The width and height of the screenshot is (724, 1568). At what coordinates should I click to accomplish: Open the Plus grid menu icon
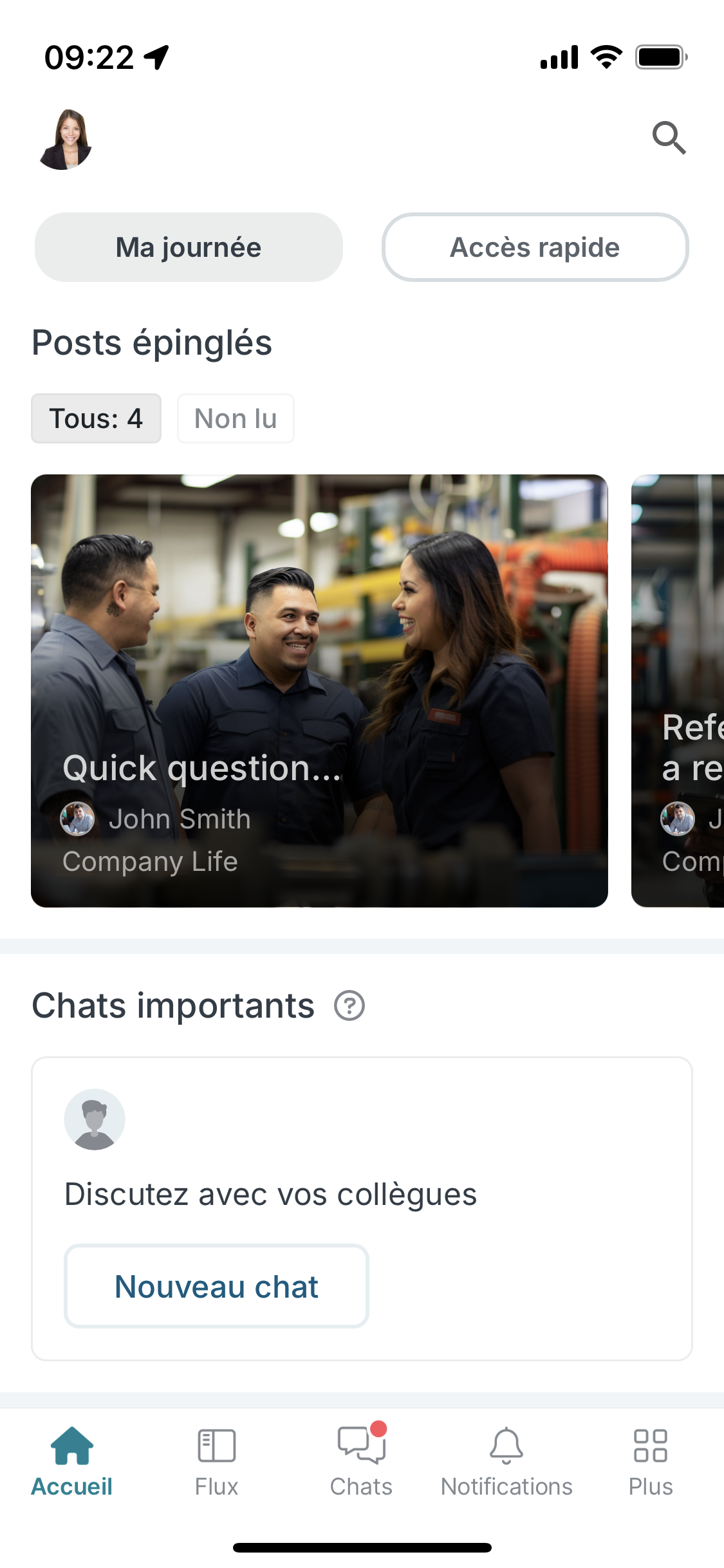pyautogui.click(x=651, y=1446)
